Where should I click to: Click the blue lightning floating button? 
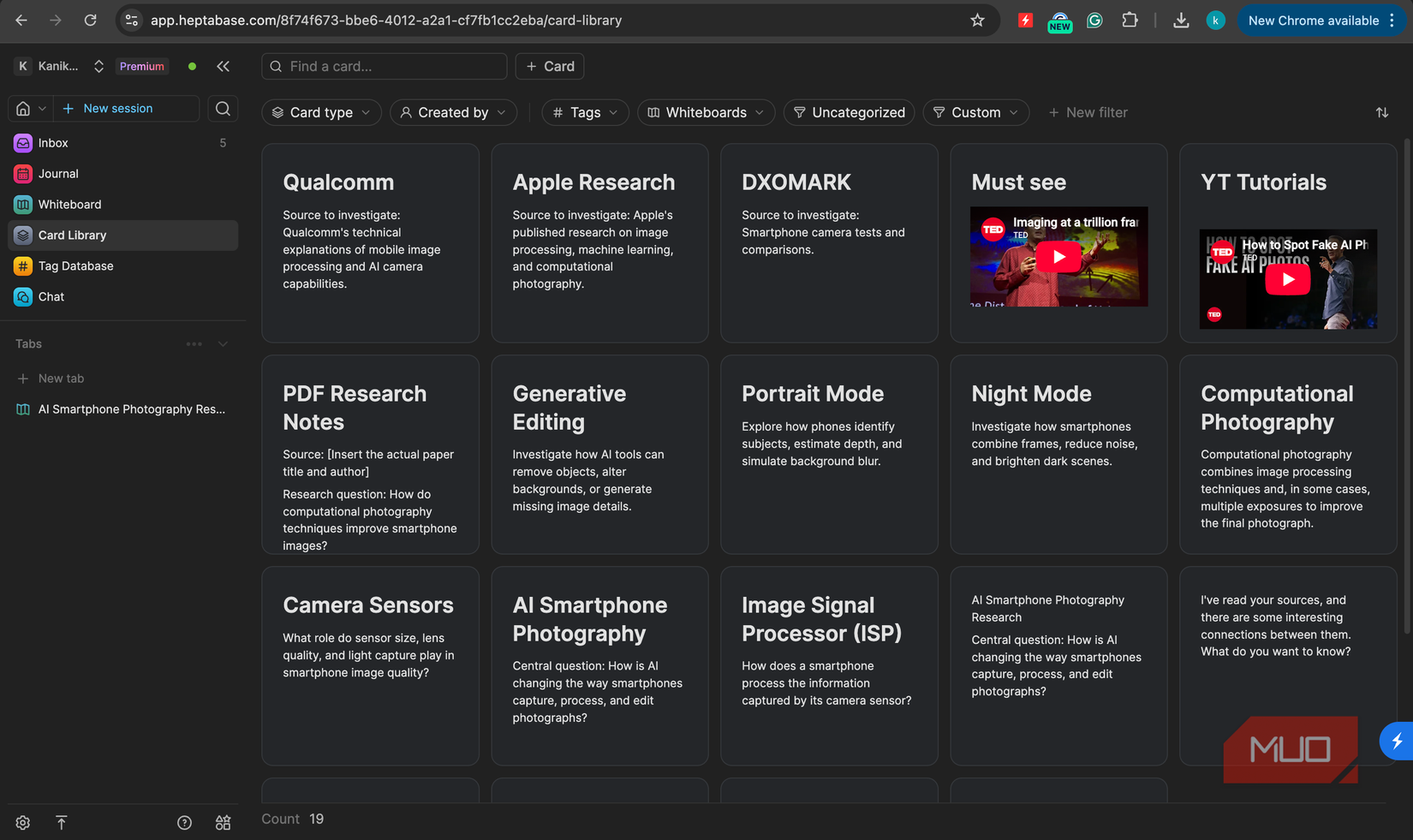1397,741
